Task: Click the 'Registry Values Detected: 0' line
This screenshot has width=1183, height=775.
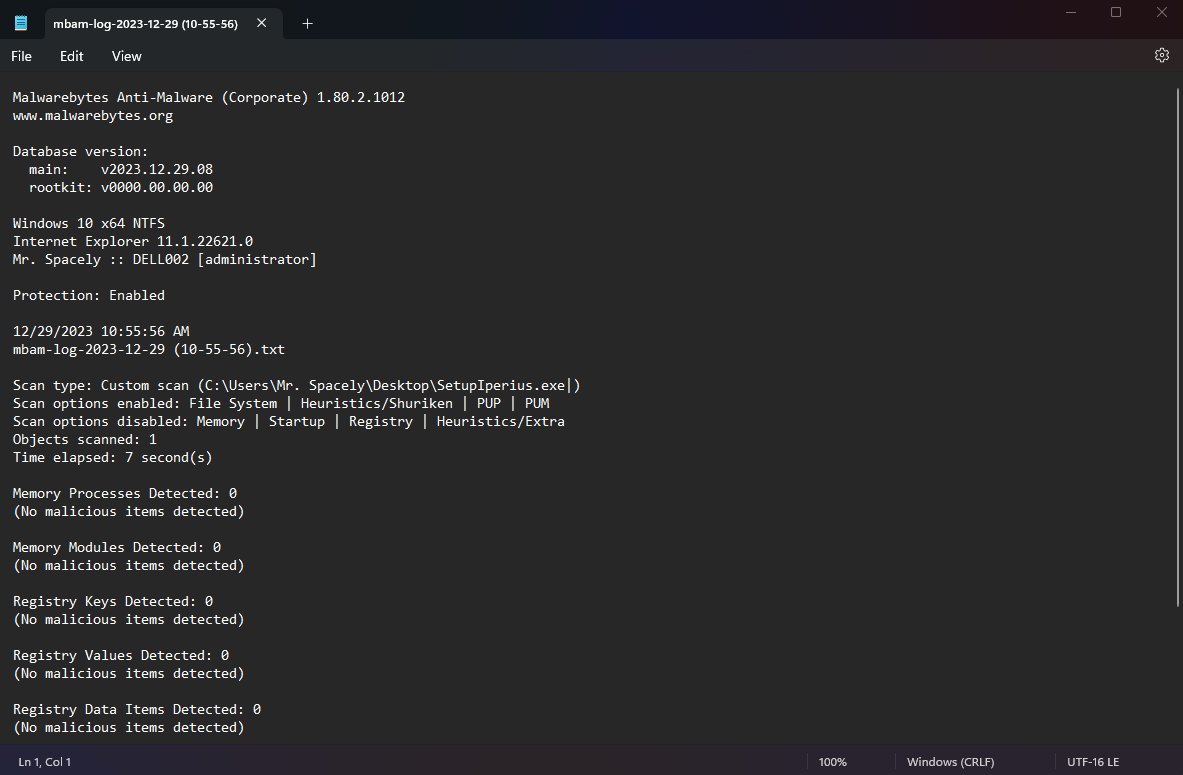Action: (121, 656)
